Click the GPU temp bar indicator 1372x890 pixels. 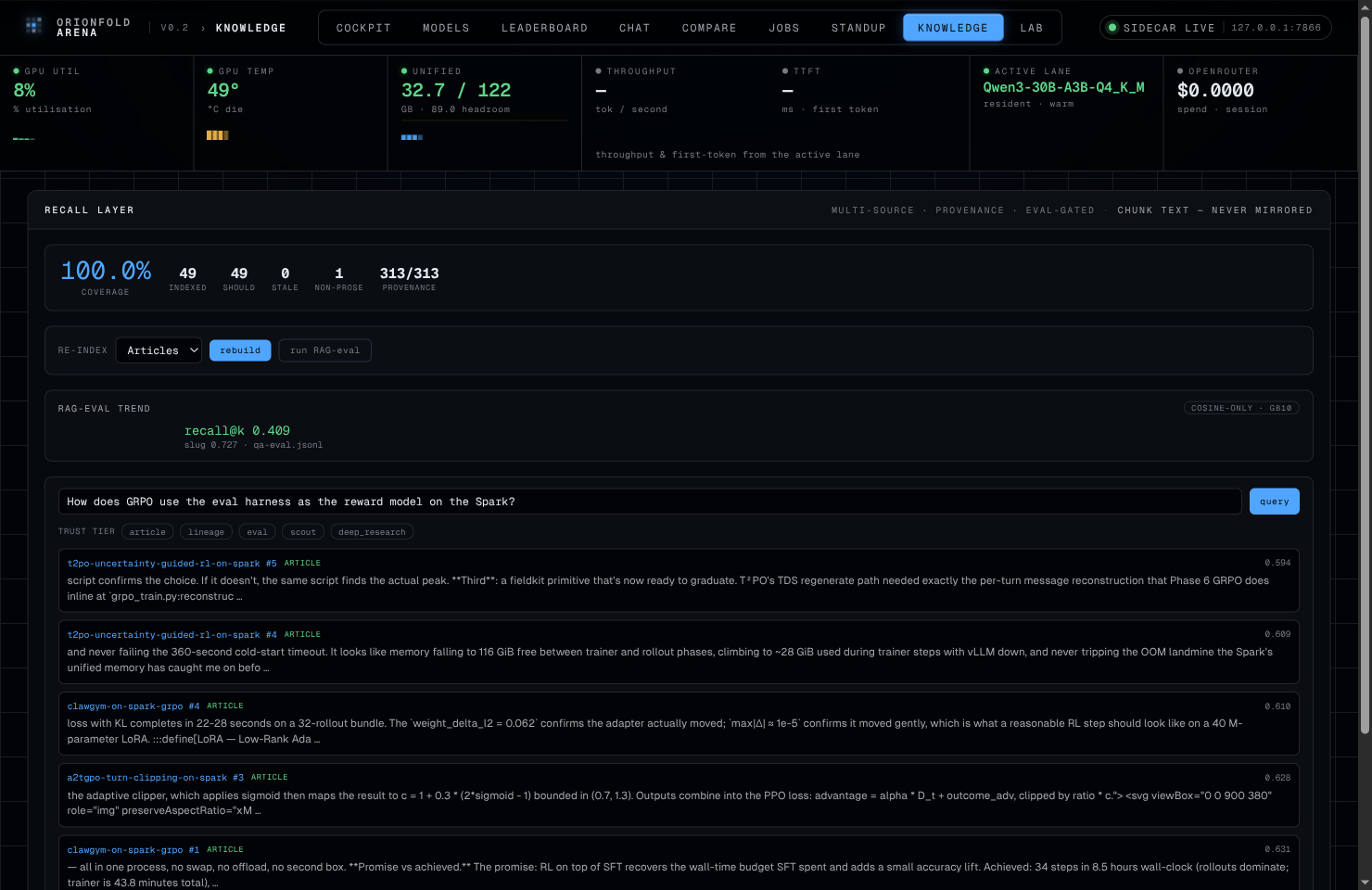point(218,135)
